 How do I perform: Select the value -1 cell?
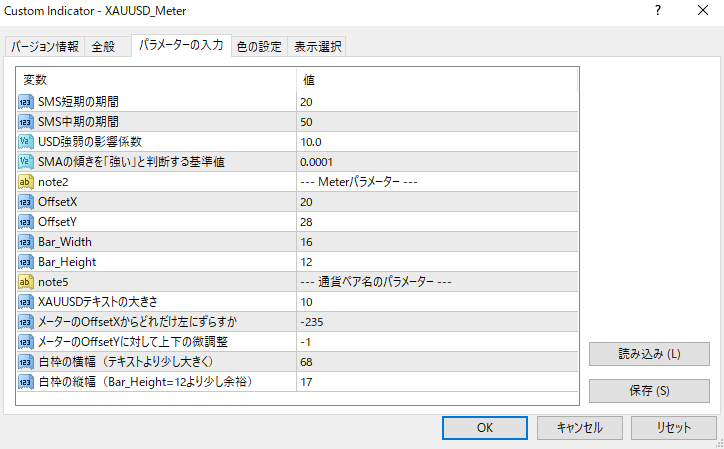(x=437, y=342)
